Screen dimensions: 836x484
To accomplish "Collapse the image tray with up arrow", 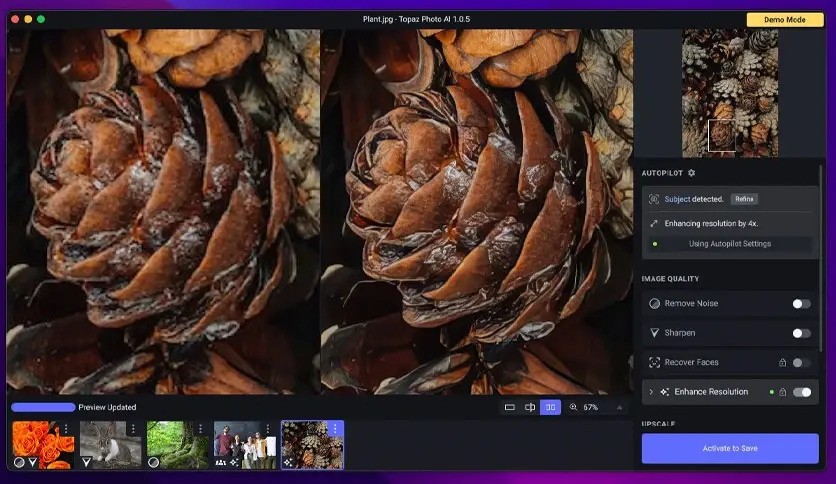I will point(619,407).
